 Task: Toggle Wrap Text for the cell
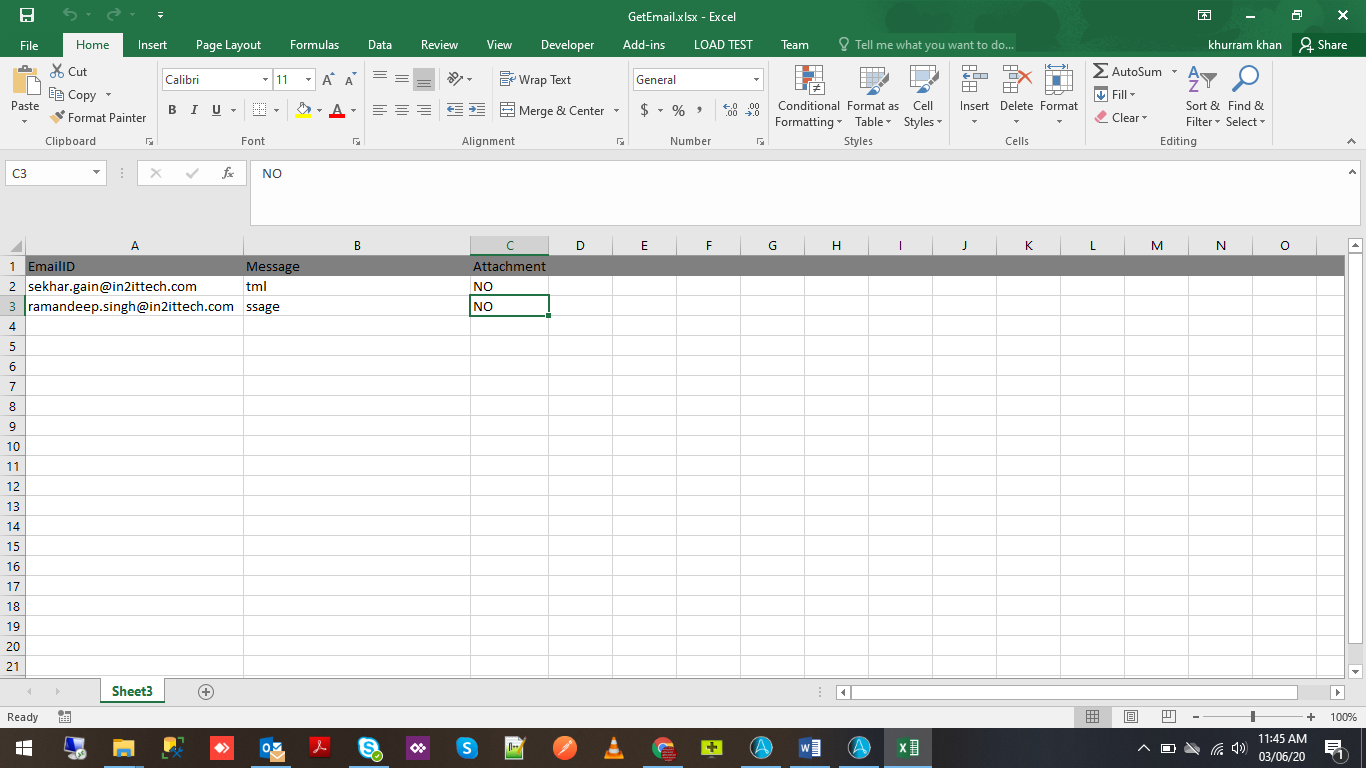pos(536,80)
